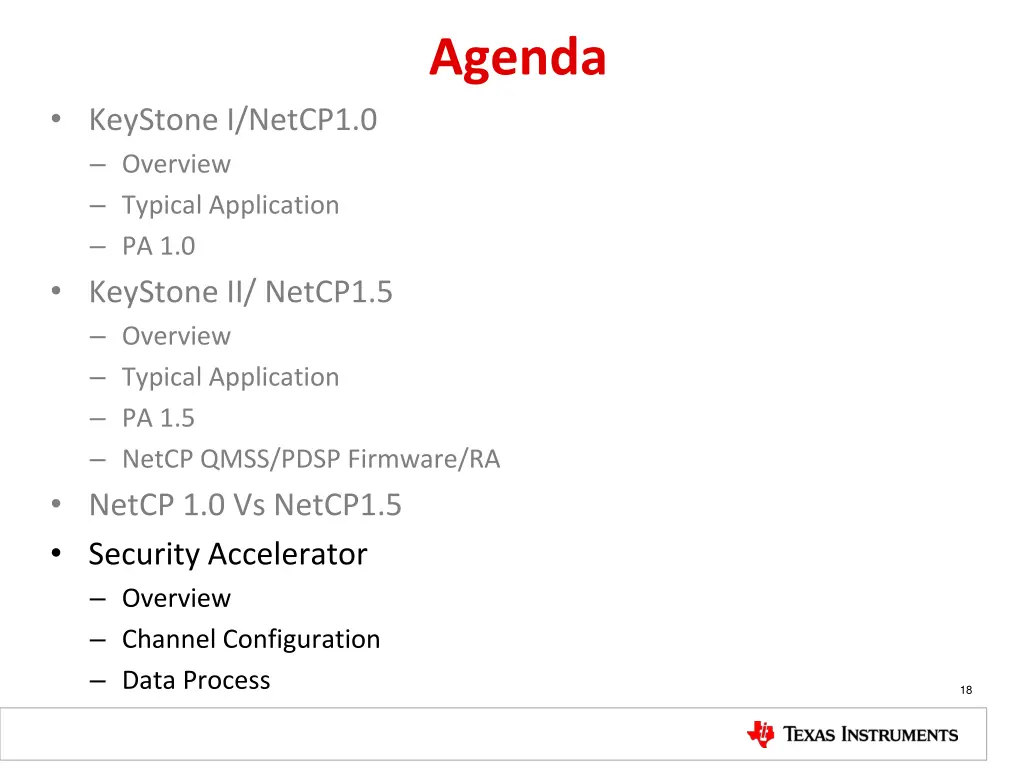Click the "Security Accelerator" bullet
The image size is (1024, 768).
pos(228,554)
